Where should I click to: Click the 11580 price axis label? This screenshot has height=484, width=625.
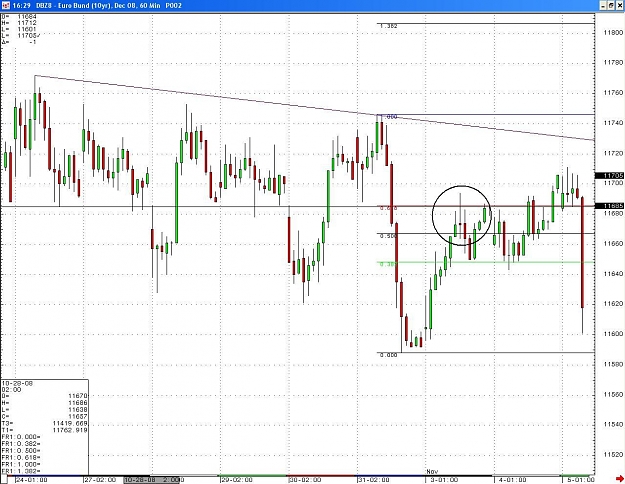613,364
